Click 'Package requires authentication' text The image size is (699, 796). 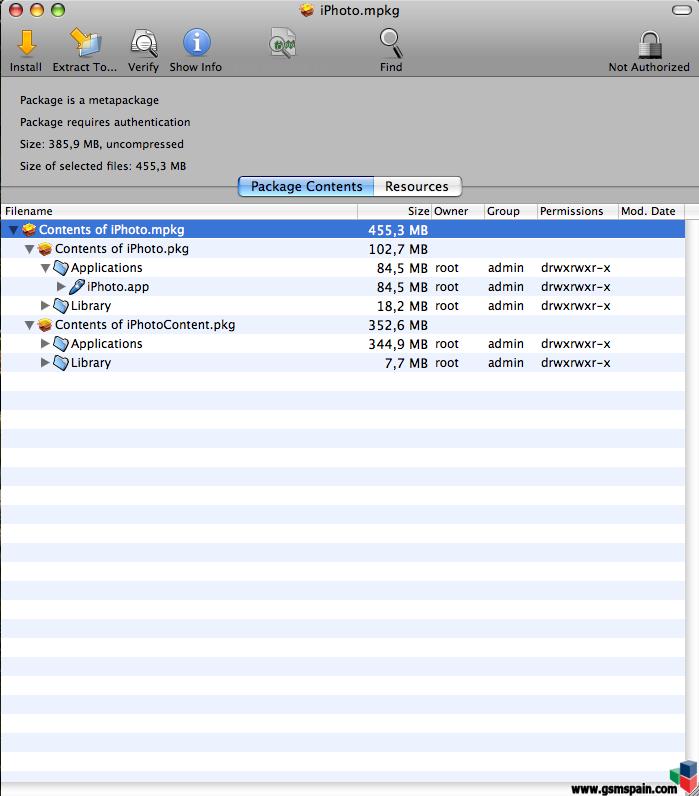pos(105,122)
